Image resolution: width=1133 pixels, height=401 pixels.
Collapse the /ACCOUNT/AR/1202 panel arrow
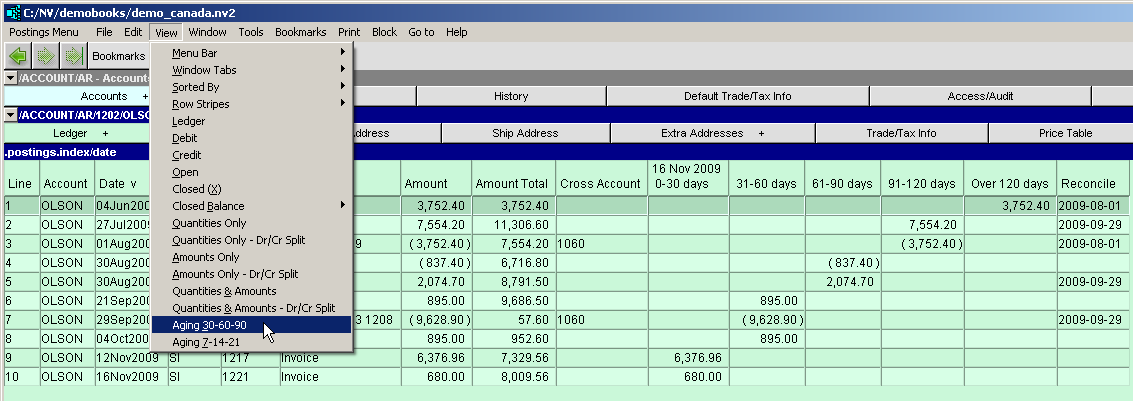coord(10,115)
